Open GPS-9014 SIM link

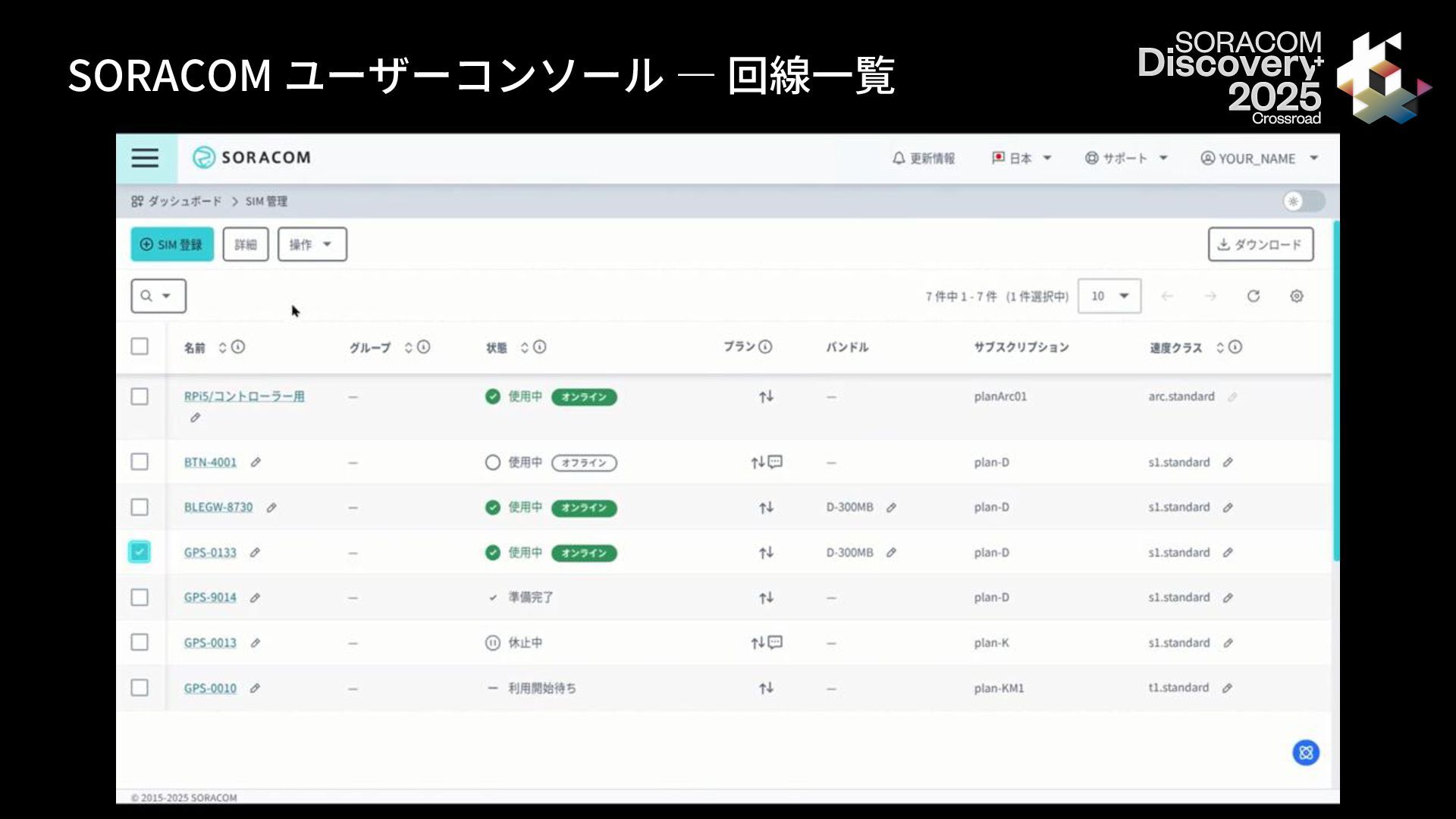[x=210, y=598]
